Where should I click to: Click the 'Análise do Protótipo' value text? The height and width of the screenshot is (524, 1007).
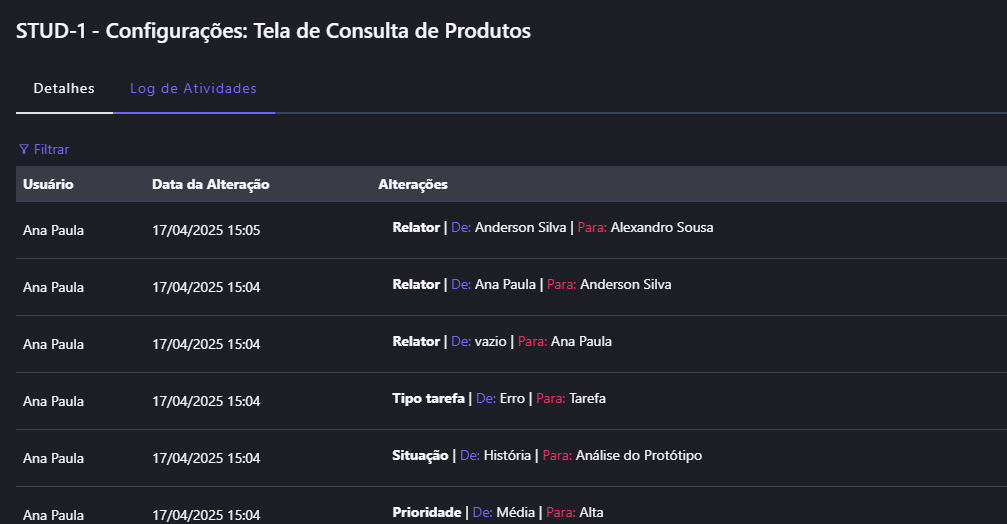click(x=639, y=456)
